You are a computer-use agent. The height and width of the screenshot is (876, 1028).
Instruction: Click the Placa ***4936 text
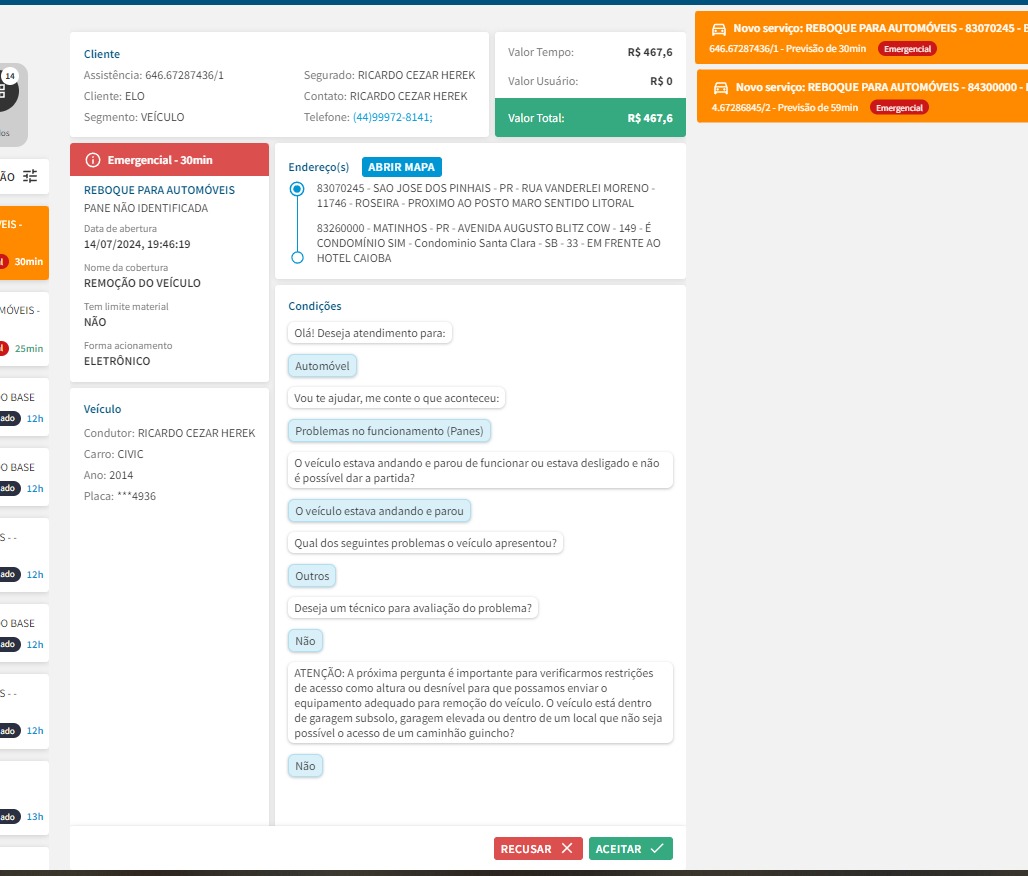[120, 496]
